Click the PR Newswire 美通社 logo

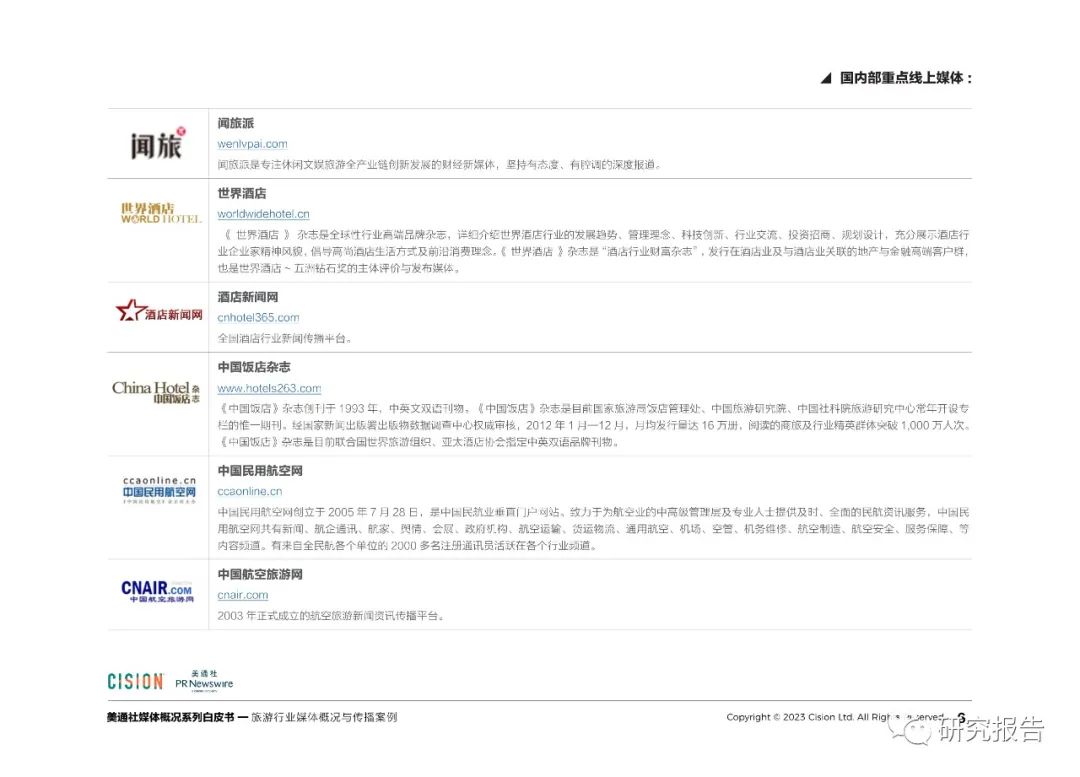click(204, 681)
